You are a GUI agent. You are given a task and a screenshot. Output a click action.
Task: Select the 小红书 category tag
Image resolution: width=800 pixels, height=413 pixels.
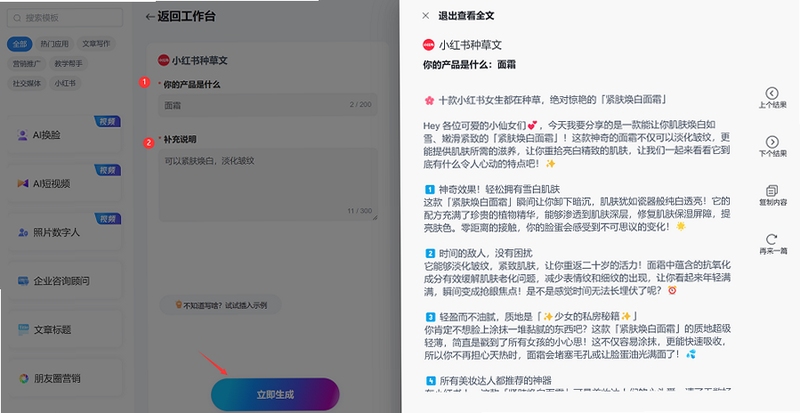pyautogui.click(x=65, y=83)
